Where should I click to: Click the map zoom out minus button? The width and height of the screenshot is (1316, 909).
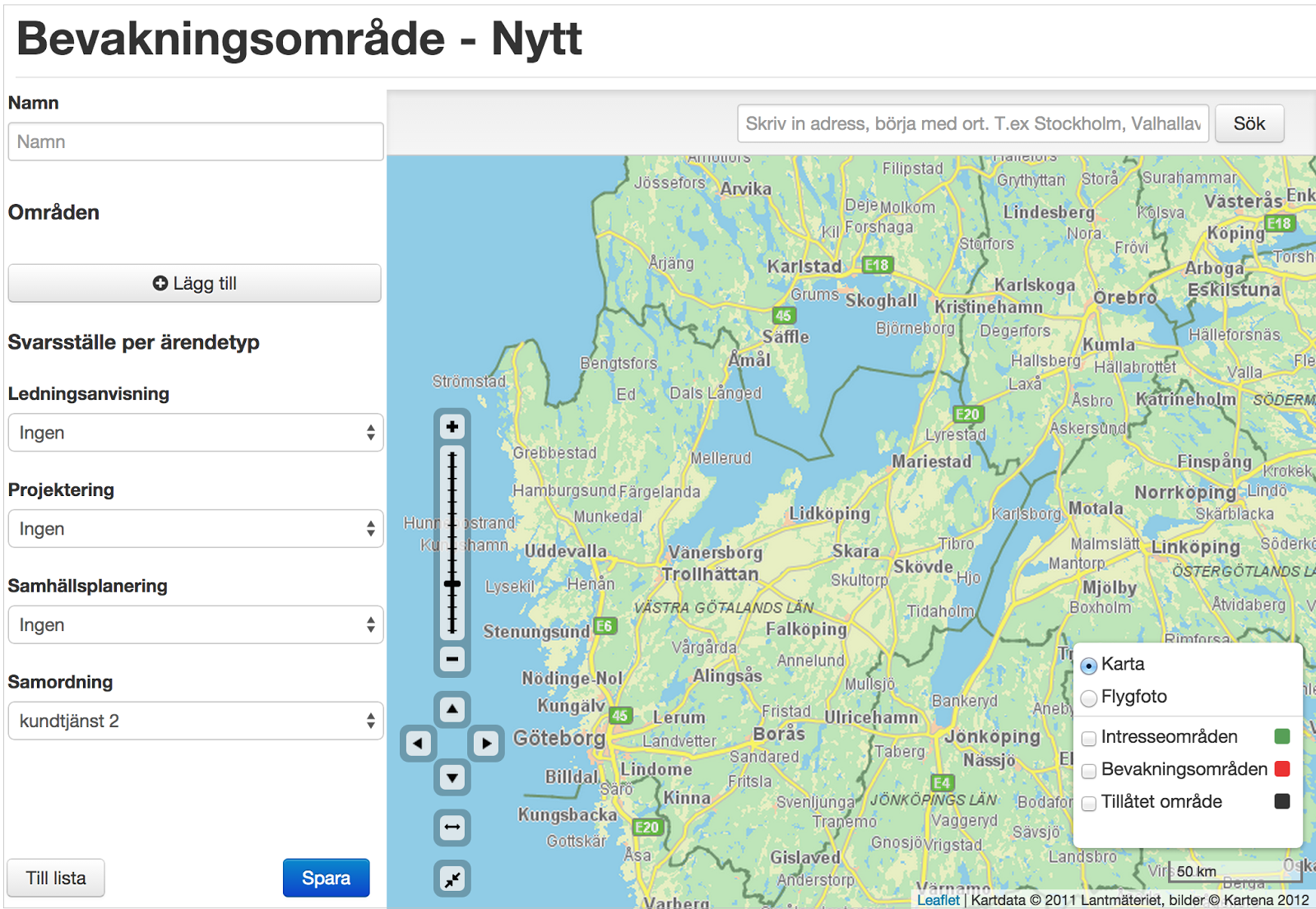452,659
